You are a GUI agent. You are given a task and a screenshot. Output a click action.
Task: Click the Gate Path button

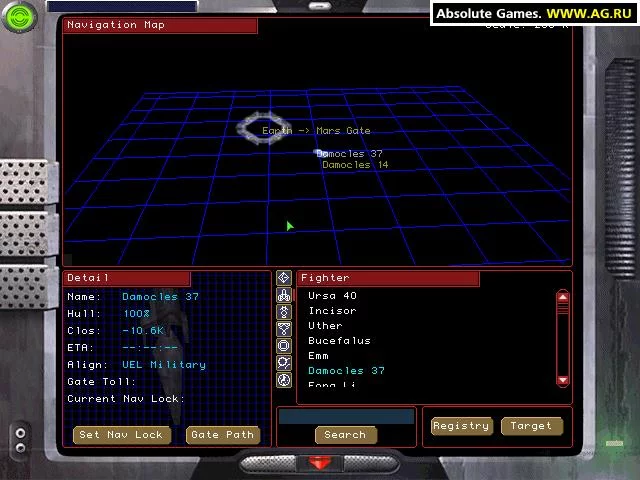(x=223, y=435)
